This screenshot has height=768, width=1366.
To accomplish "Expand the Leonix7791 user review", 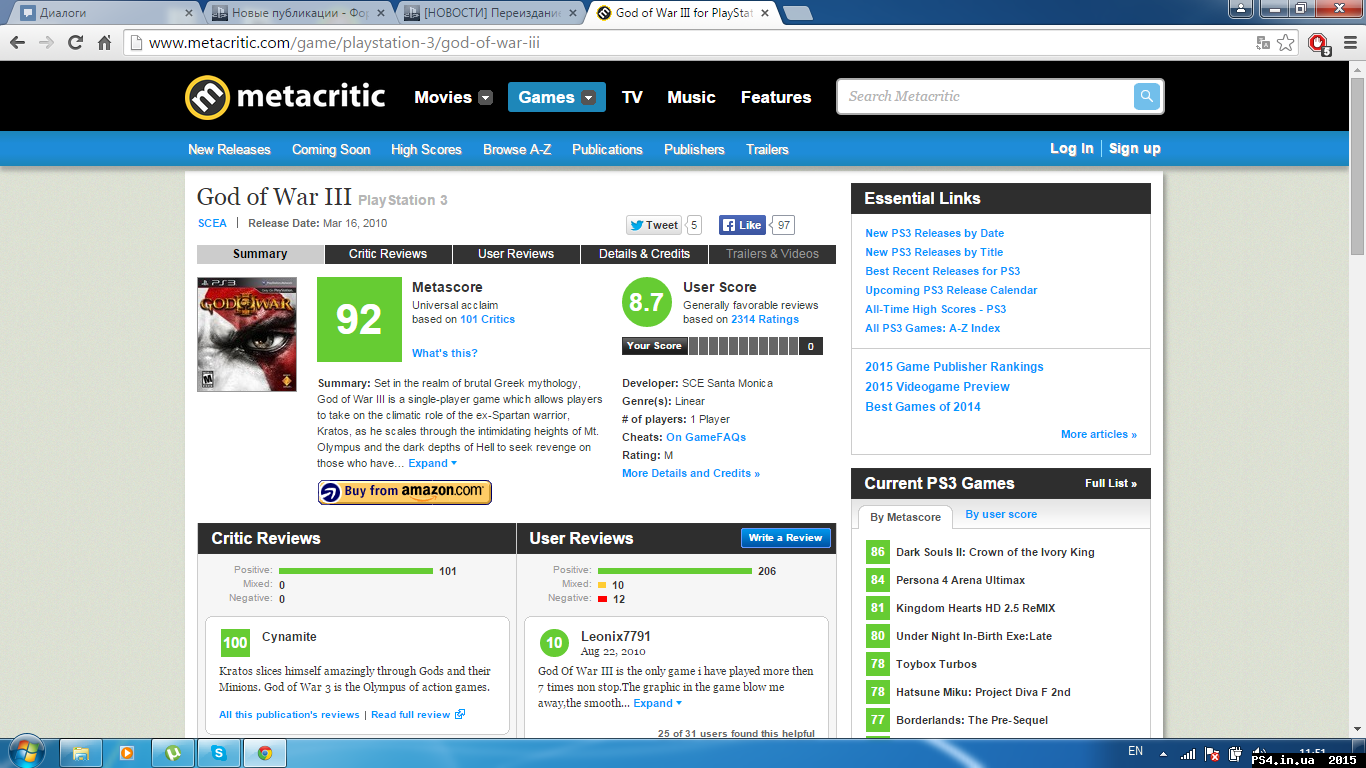I will click(x=658, y=703).
